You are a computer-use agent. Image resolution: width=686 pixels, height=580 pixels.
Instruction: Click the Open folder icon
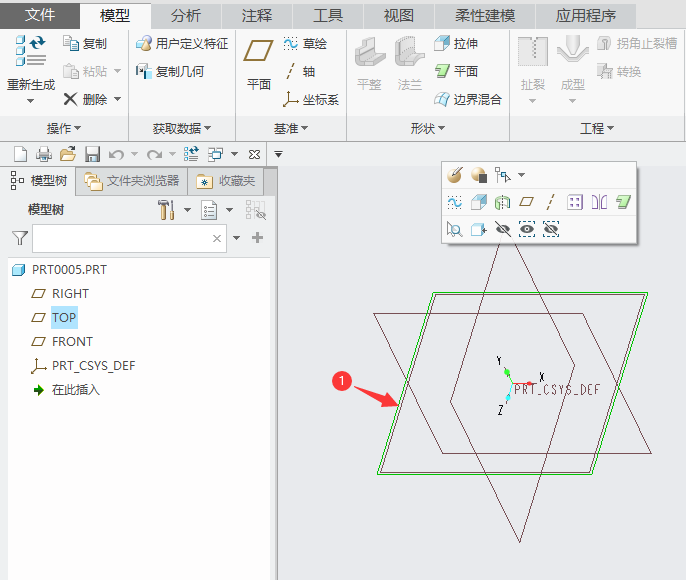click(x=68, y=154)
